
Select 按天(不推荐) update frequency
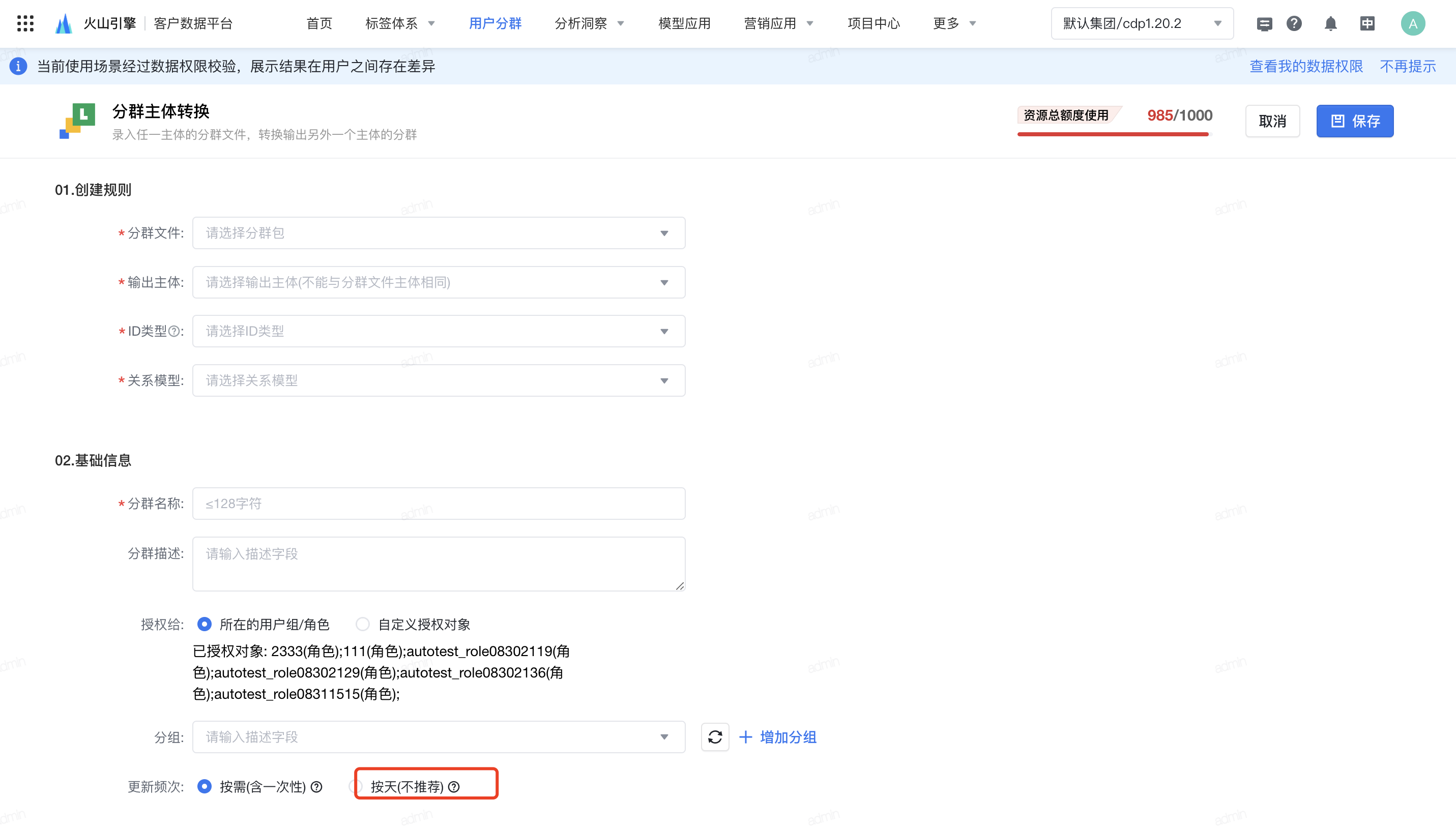[356, 787]
